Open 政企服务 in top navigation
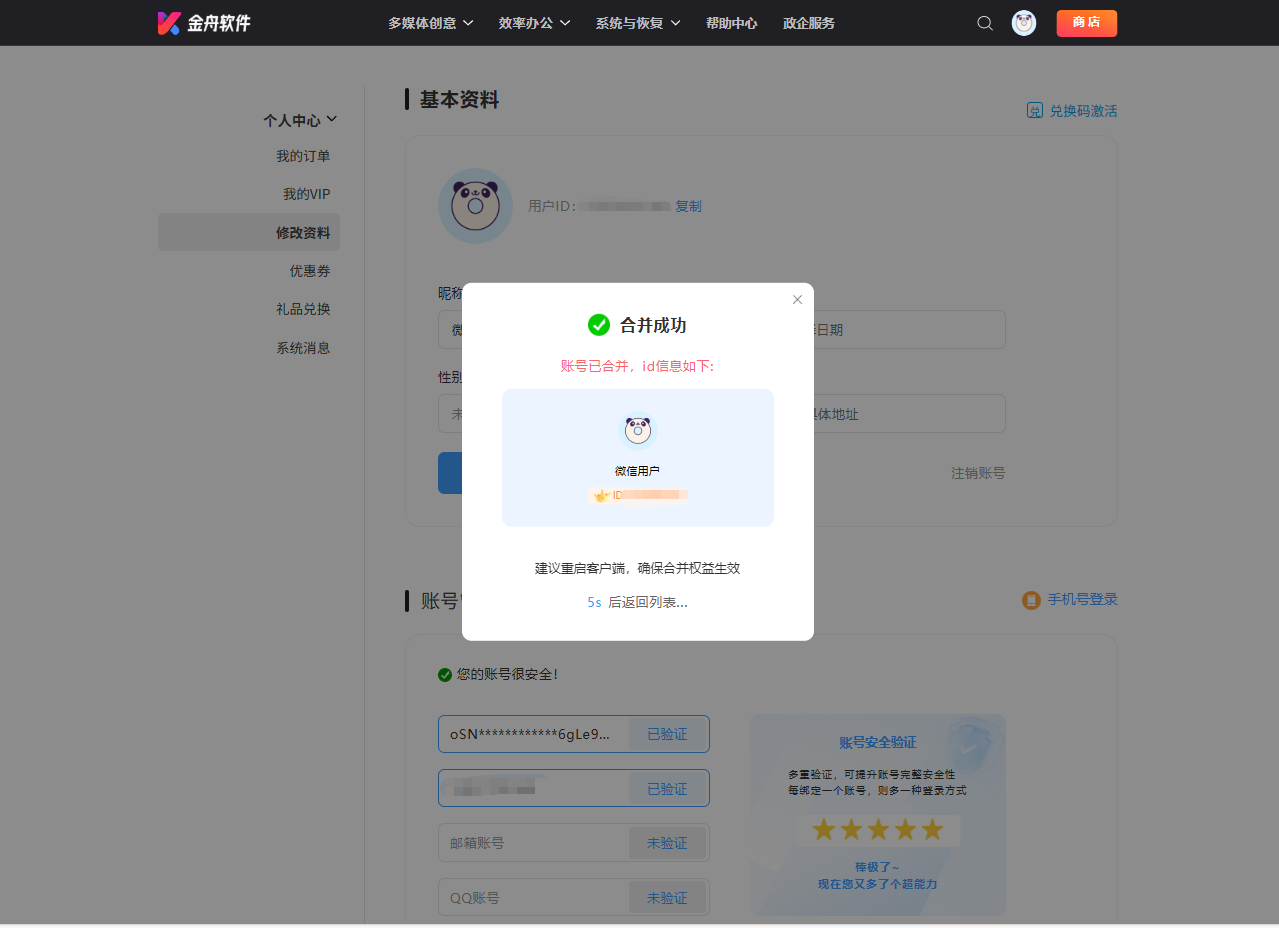Viewport: 1279px width, 928px height. 808,23
